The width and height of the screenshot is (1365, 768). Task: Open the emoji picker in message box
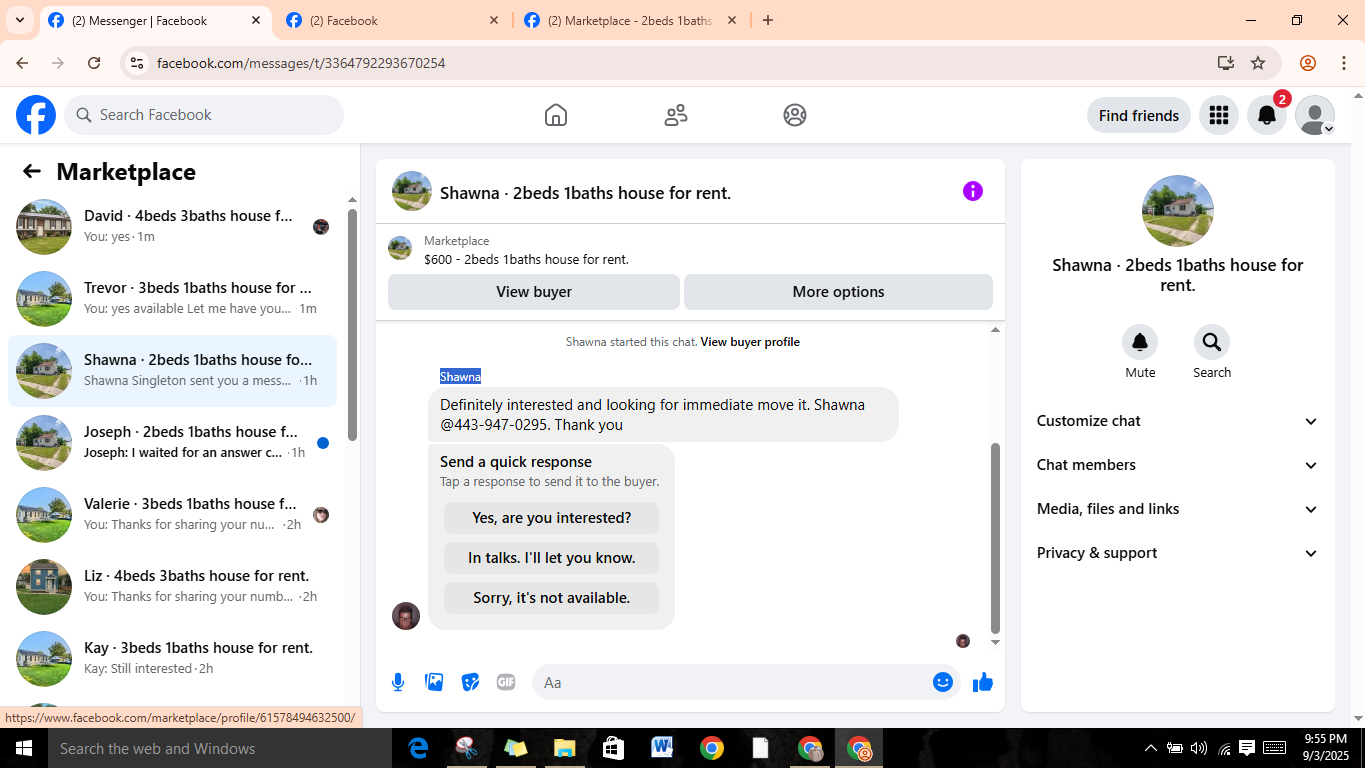coord(943,682)
